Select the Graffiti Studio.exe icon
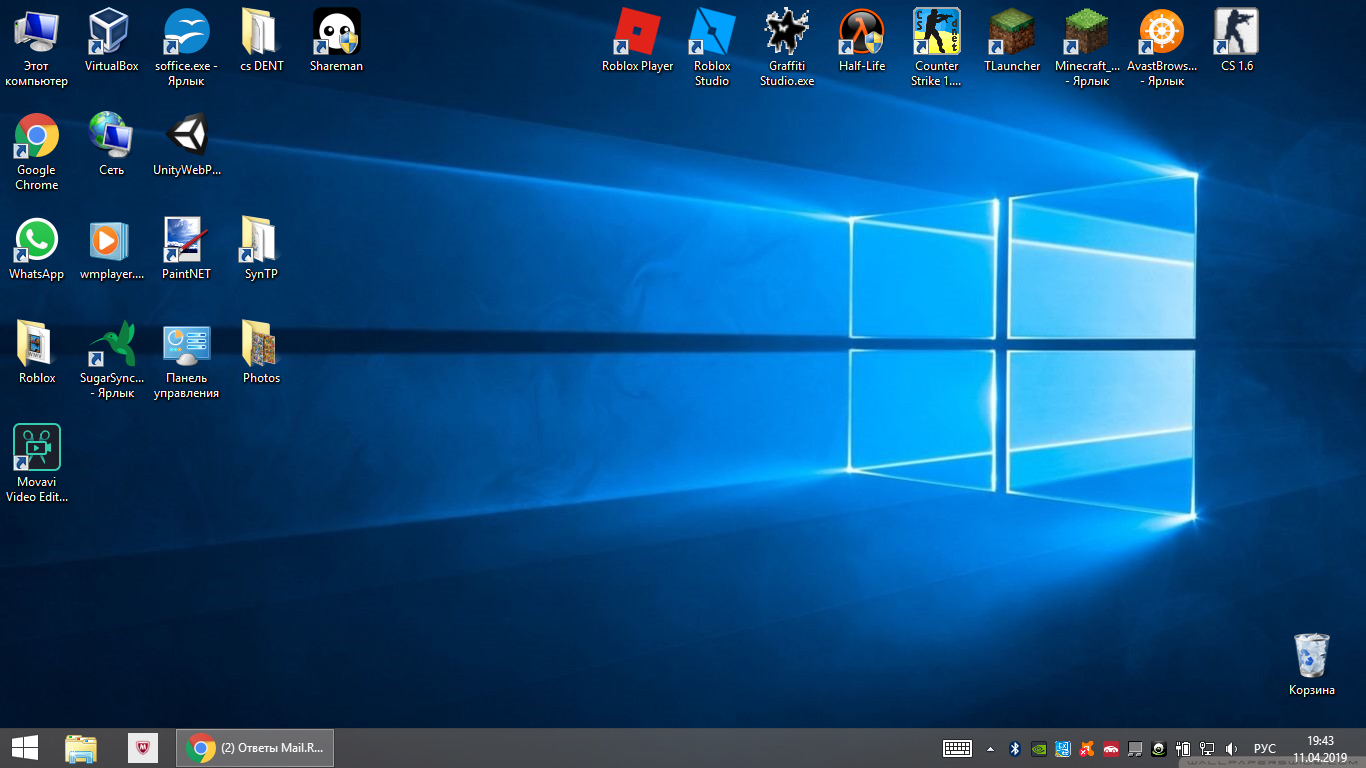 tap(787, 47)
